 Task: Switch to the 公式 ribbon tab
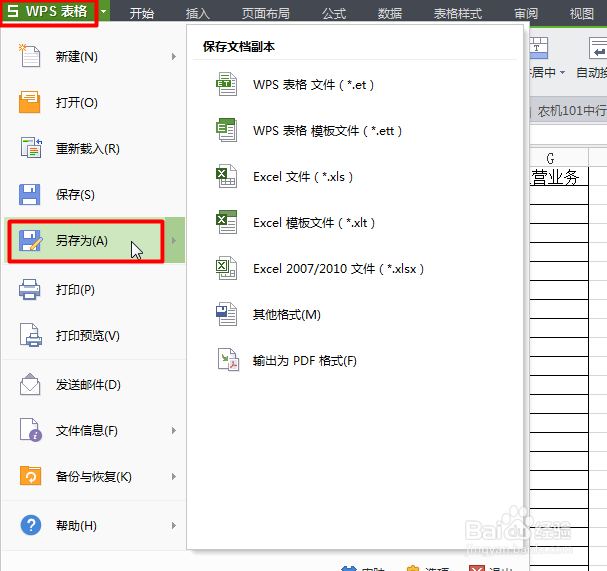point(334,14)
